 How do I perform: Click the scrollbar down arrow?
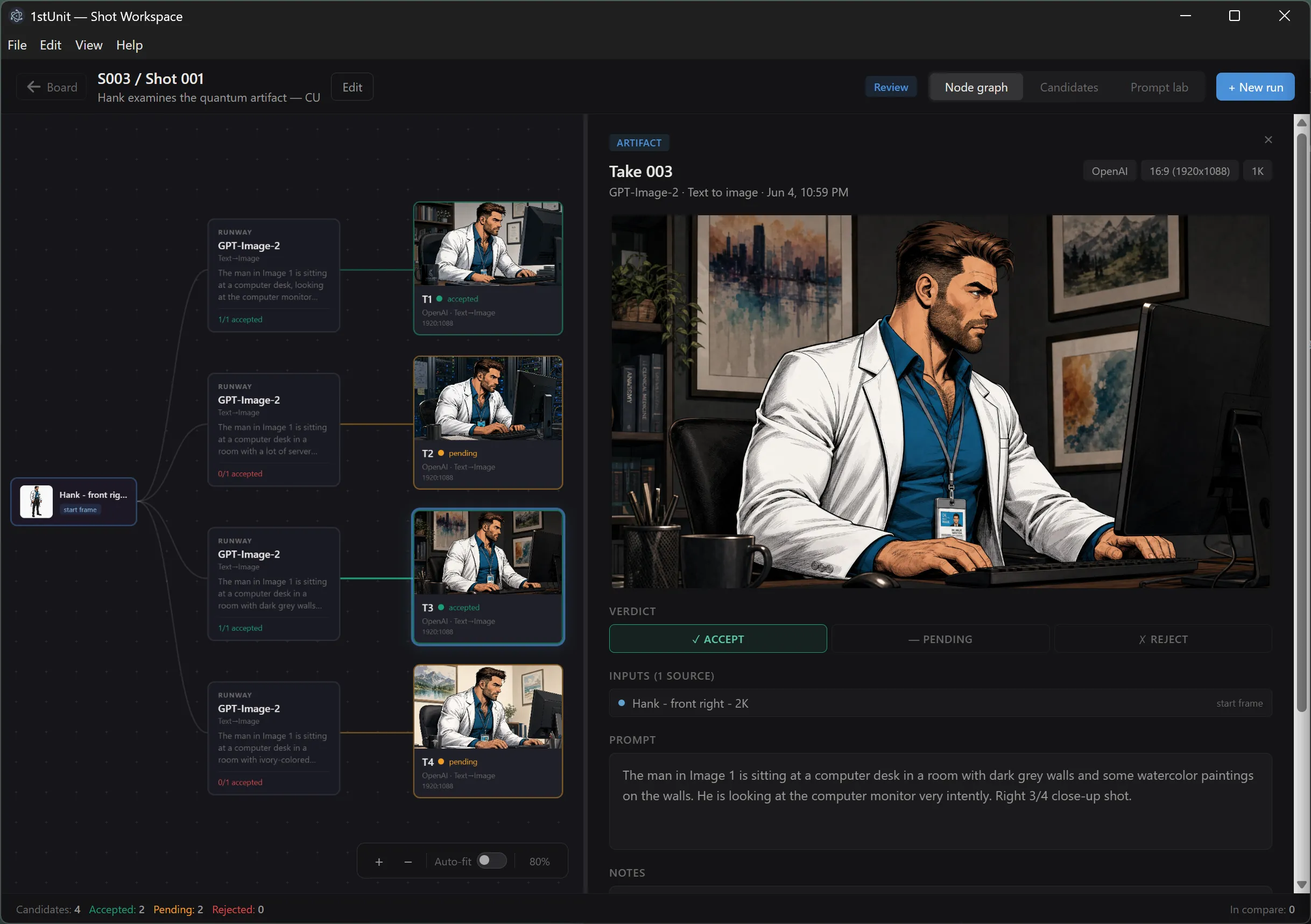pos(1302,885)
